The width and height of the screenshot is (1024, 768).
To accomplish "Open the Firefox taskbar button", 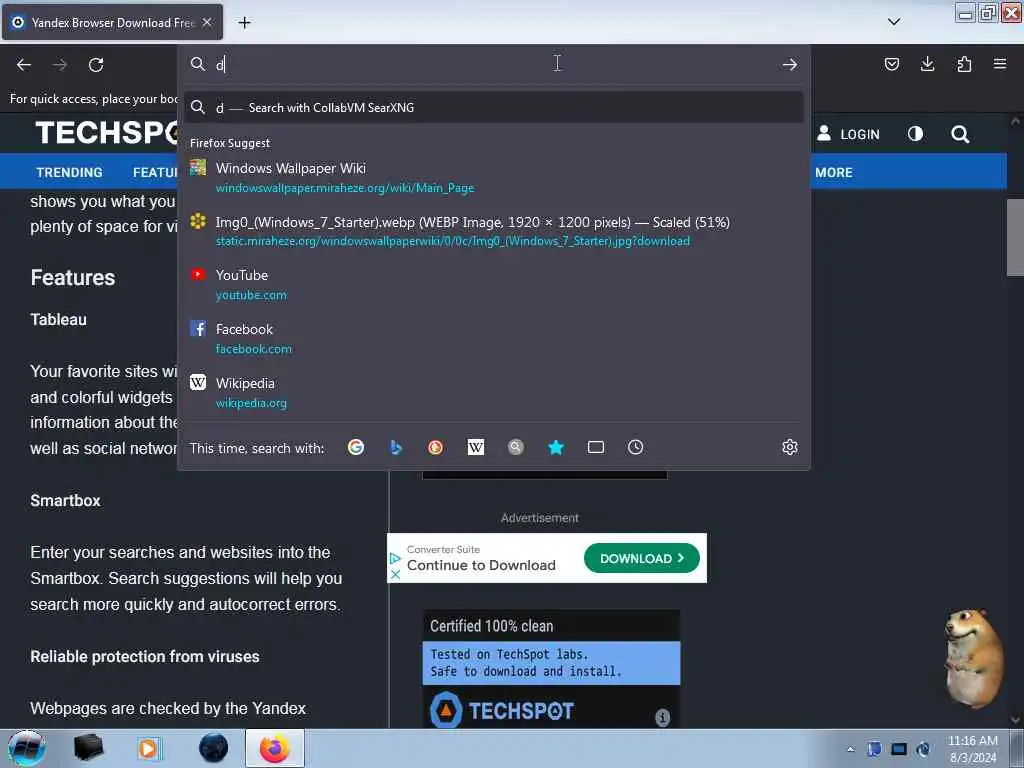I will [x=275, y=748].
